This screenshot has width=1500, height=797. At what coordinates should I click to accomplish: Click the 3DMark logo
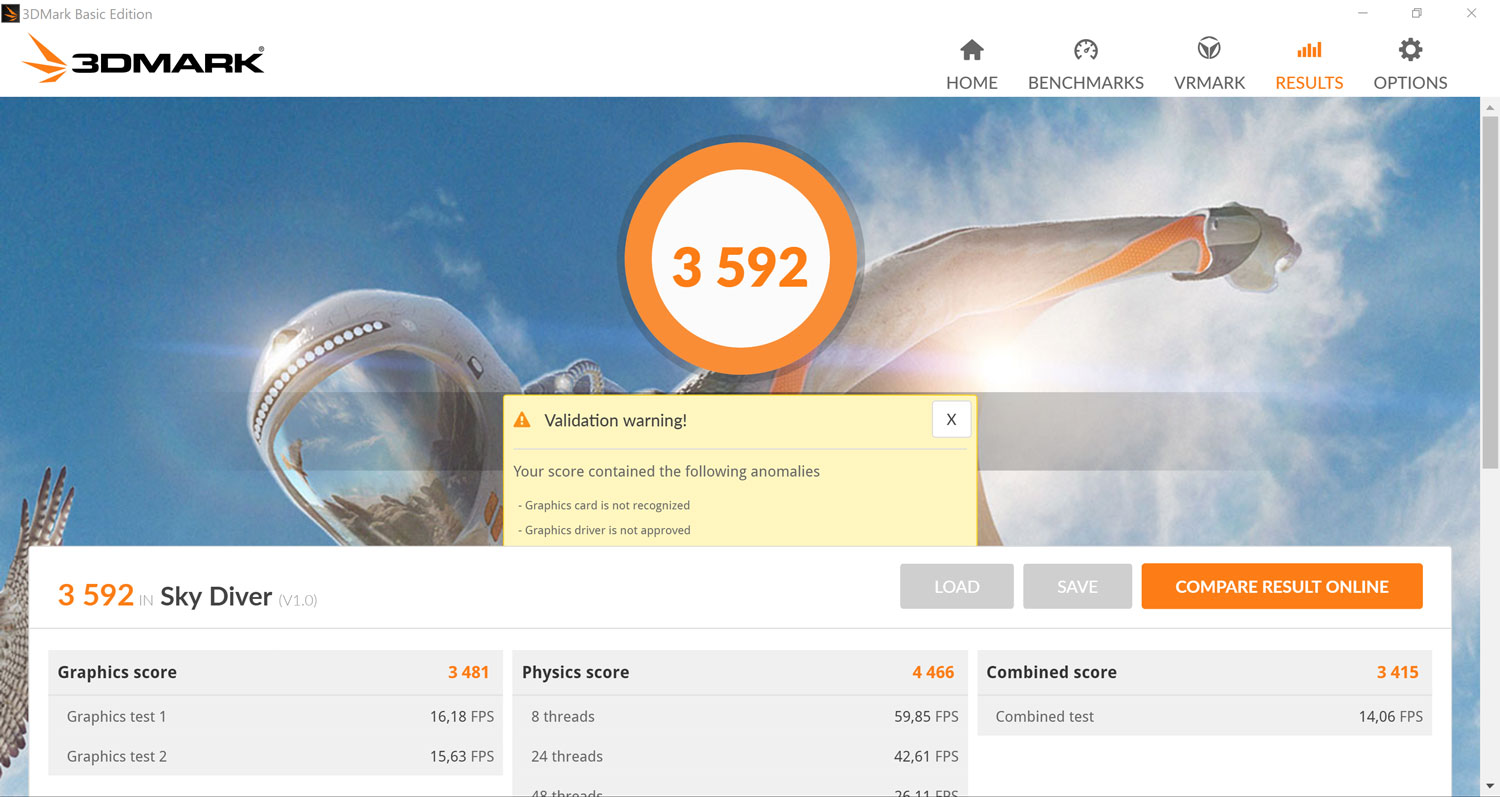click(144, 59)
